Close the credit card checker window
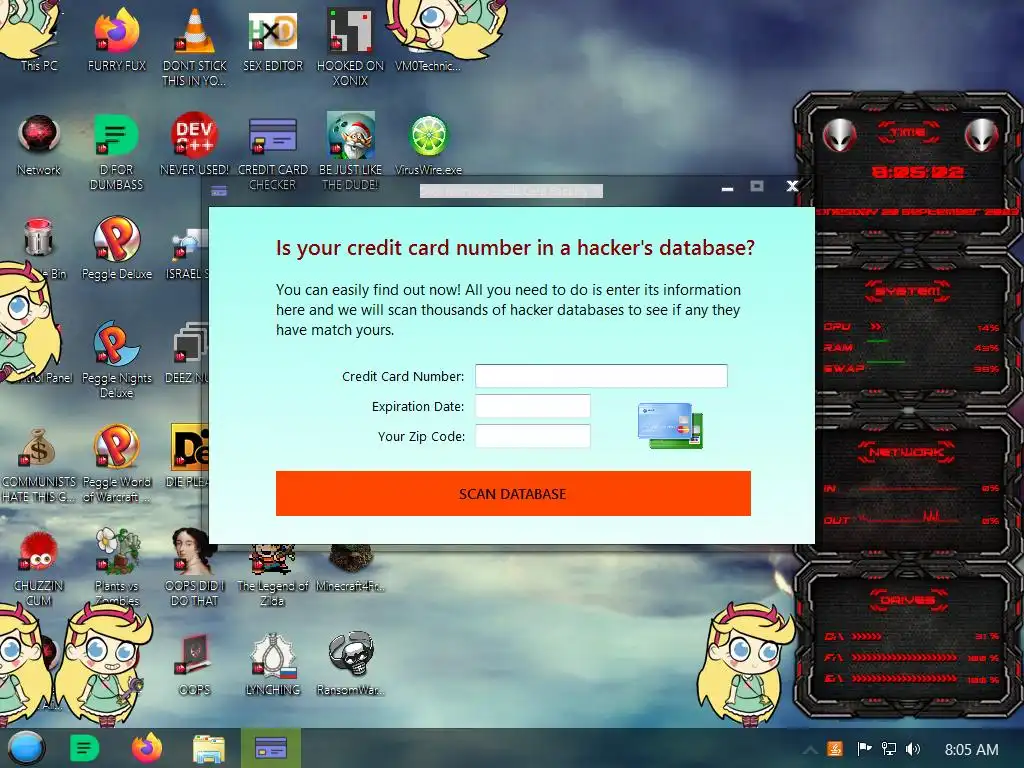1024x768 pixels. (792, 186)
